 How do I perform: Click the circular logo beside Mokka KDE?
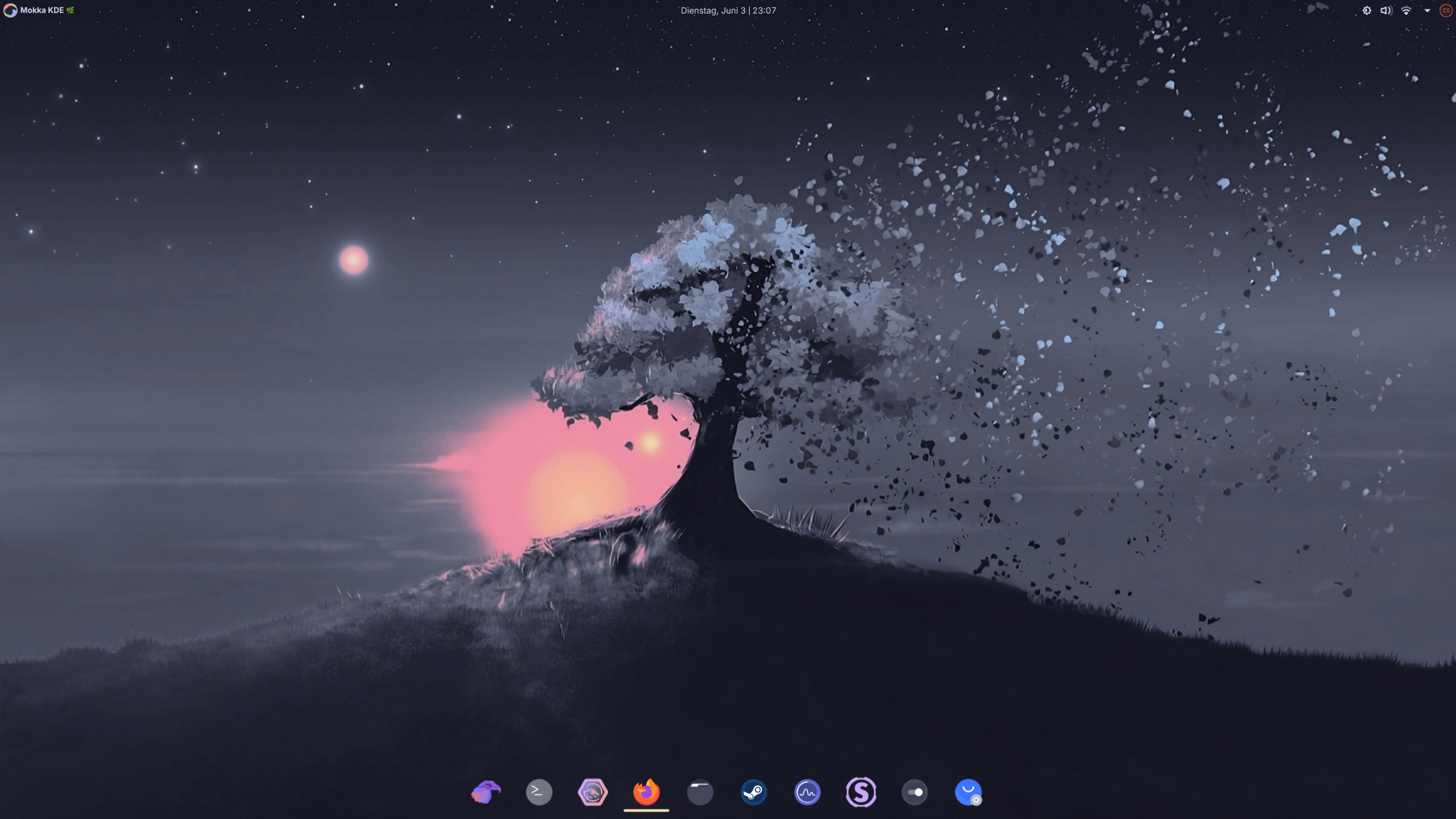pyautogui.click(x=10, y=10)
